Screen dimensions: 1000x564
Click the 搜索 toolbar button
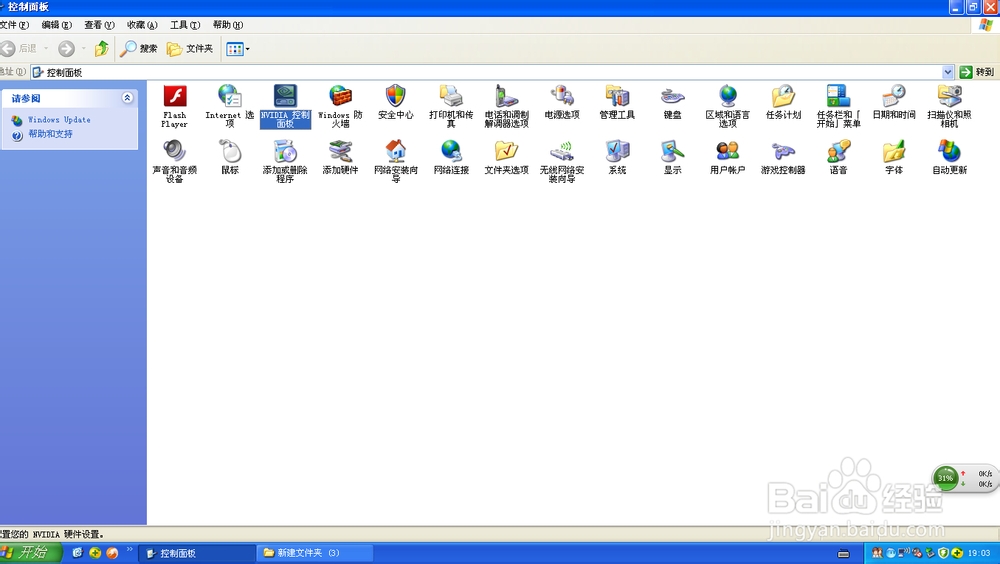pos(139,48)
